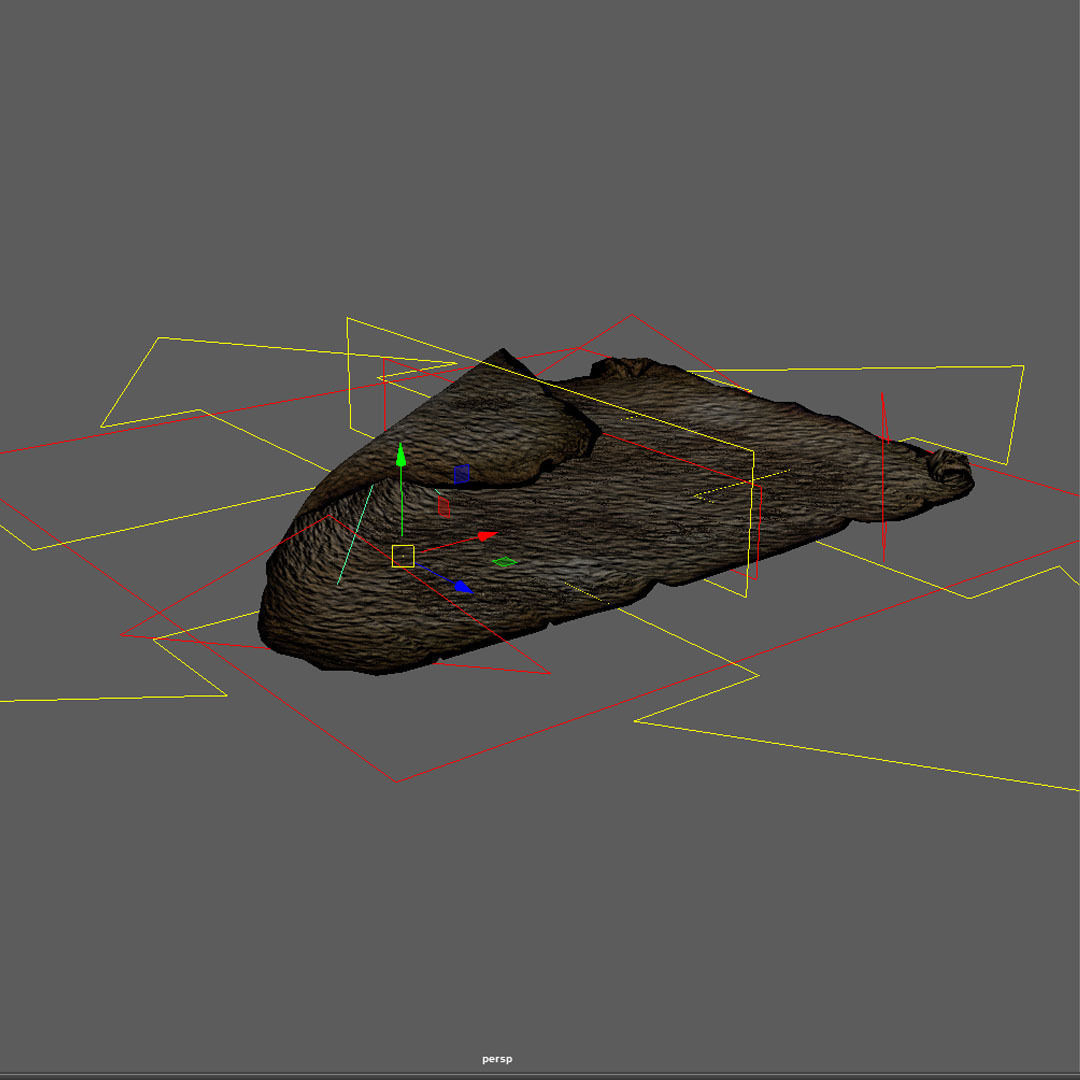Click the red X-axis move arrow
This screenshot has height=1080, width=1080.
(487, 536)
